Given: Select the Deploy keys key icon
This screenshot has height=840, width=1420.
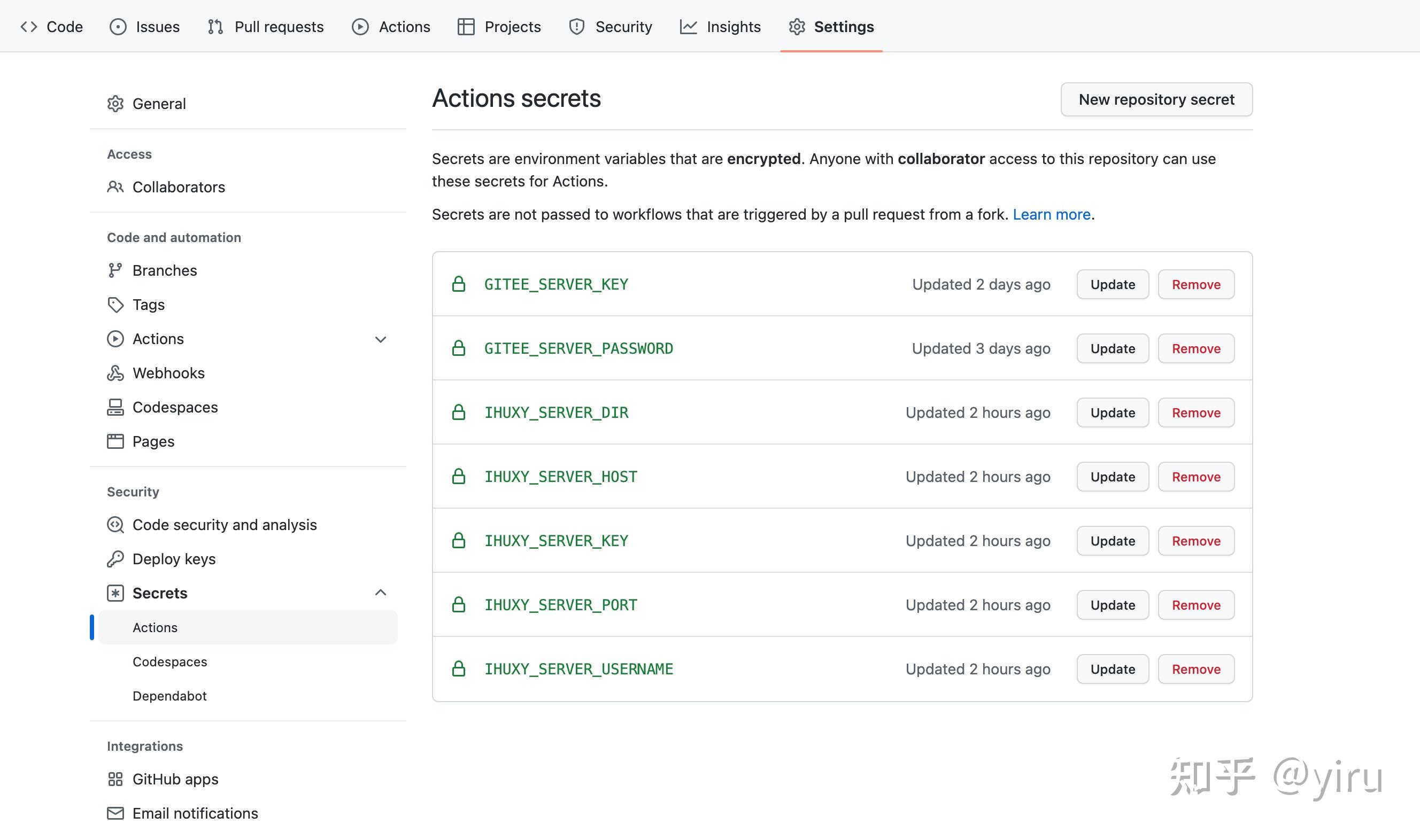Looking at the screenshot, I should (x=115, y=559).
